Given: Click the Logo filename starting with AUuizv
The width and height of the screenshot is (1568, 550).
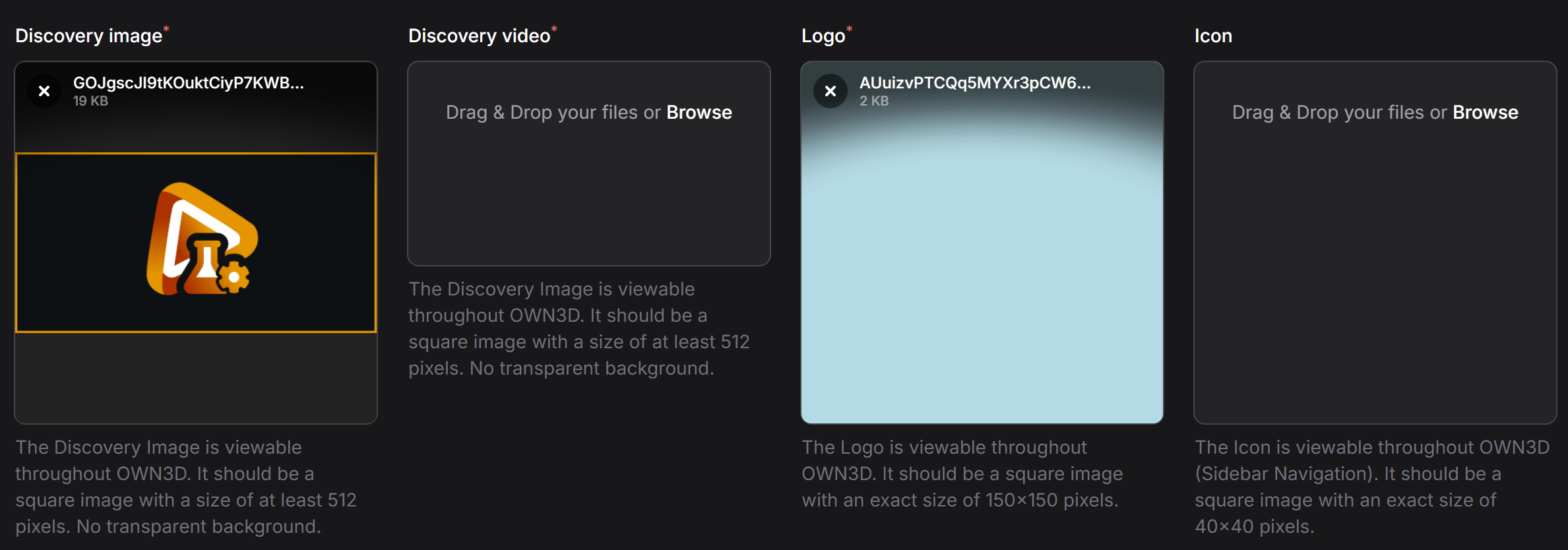Looking at the screenshot, I should [x=974, y=83].
